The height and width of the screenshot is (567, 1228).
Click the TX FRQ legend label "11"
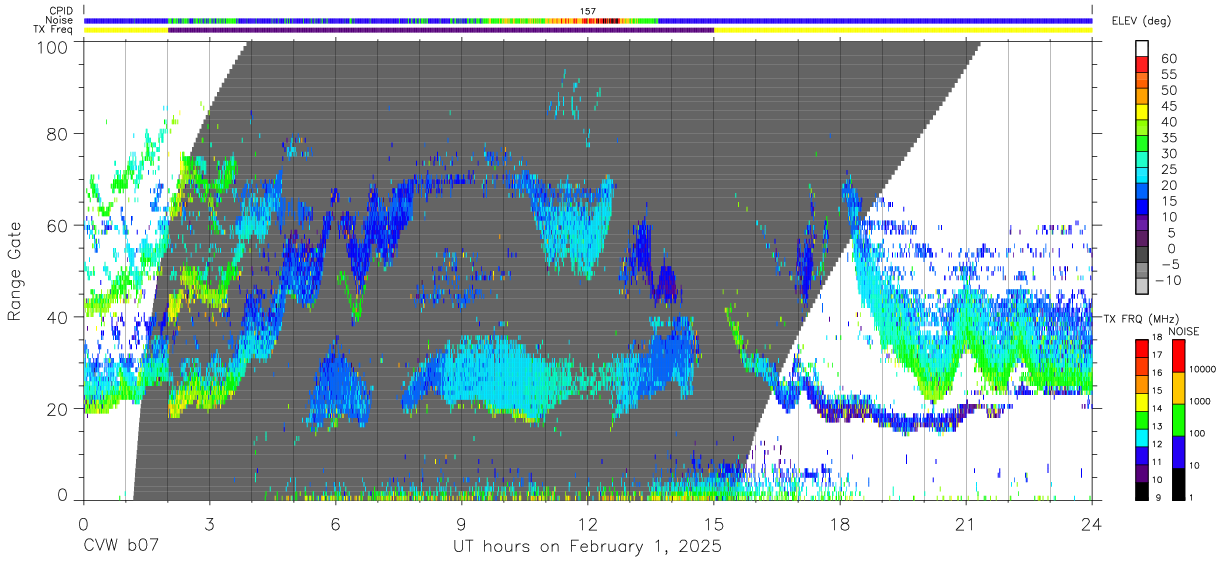point(1156,462)
